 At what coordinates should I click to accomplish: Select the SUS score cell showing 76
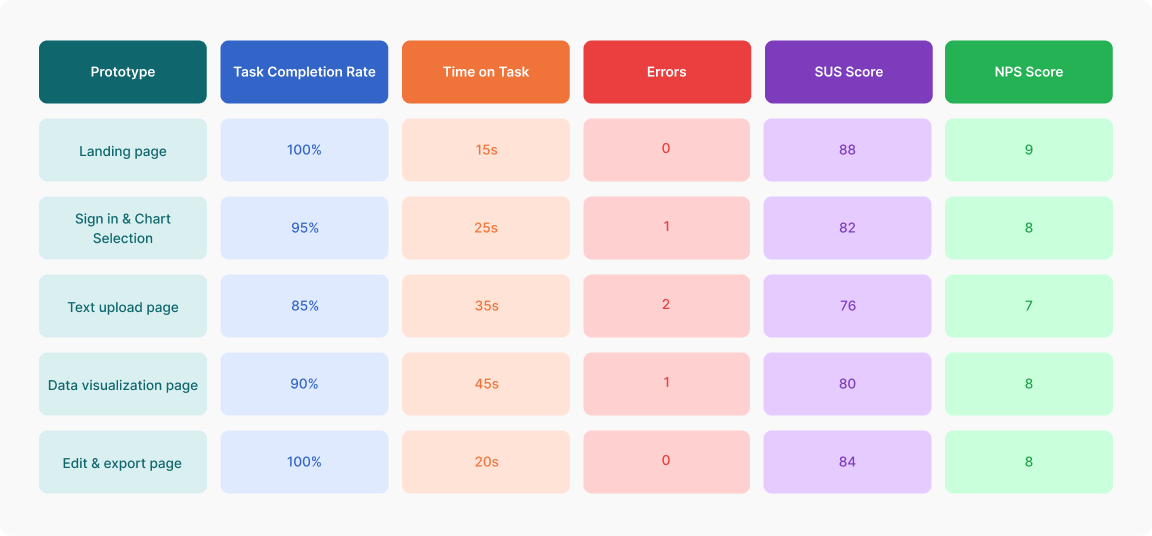(x=848, y=306)
